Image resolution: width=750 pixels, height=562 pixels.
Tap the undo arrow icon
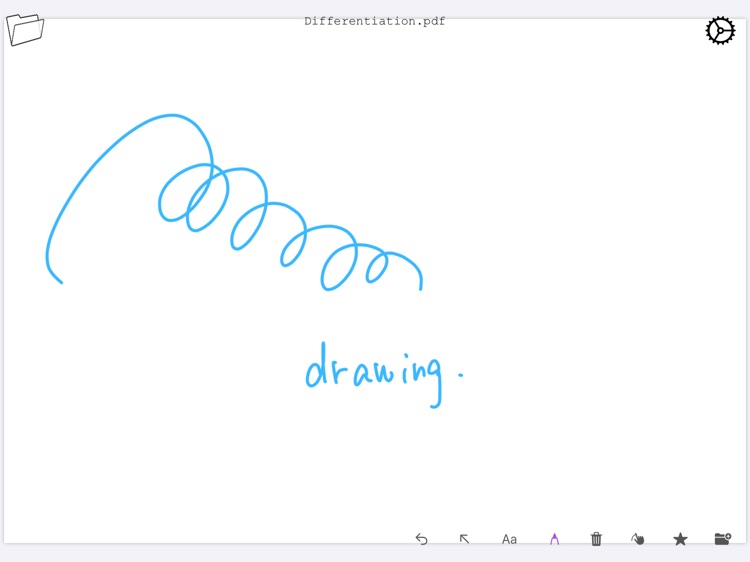[x=421, y=539]
